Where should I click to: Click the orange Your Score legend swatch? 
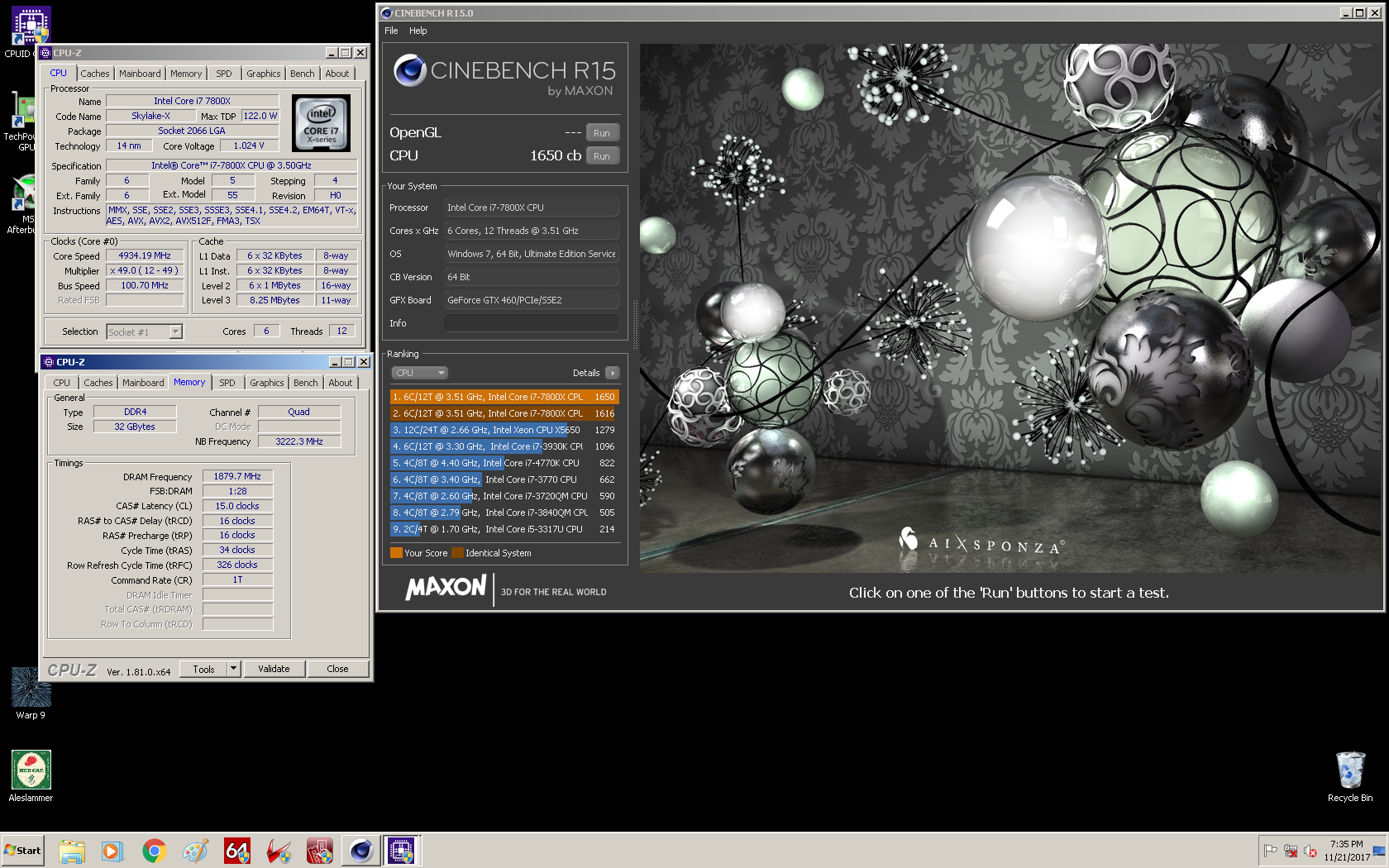(396, 553)
